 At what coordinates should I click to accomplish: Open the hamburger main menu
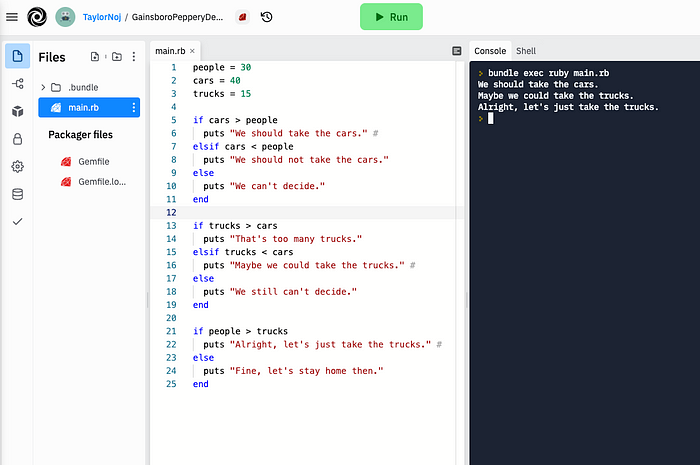(x=12, y=17)
